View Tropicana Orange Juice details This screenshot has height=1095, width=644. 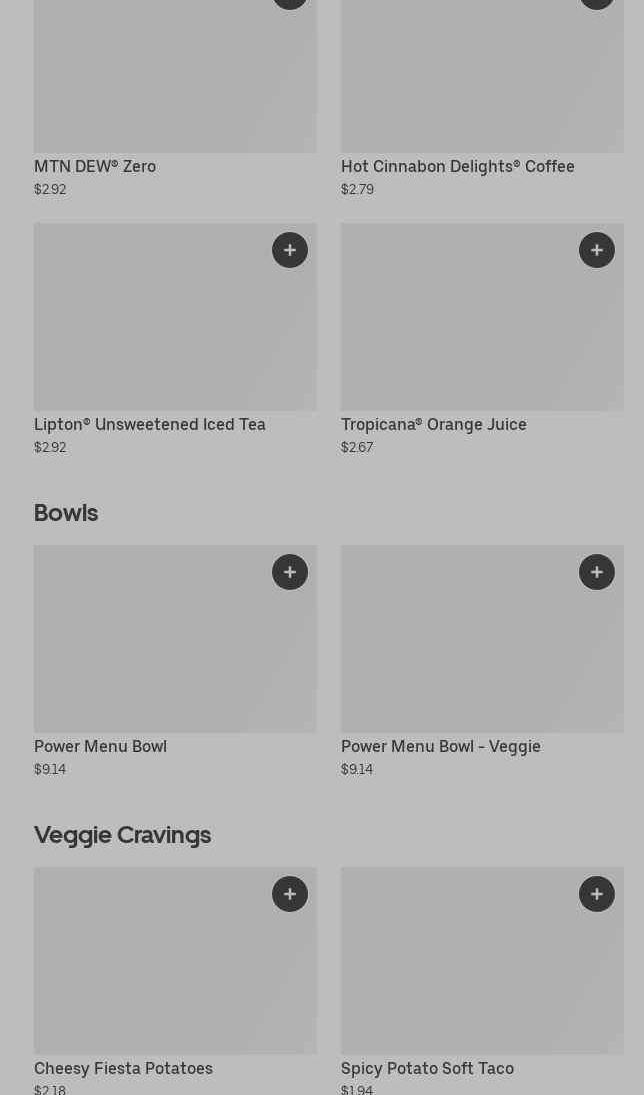433,425
